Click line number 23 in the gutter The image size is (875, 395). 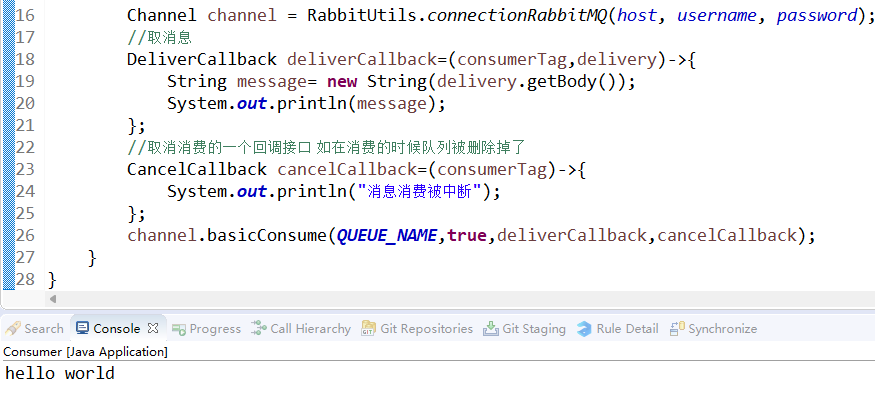tap(25, 169)
